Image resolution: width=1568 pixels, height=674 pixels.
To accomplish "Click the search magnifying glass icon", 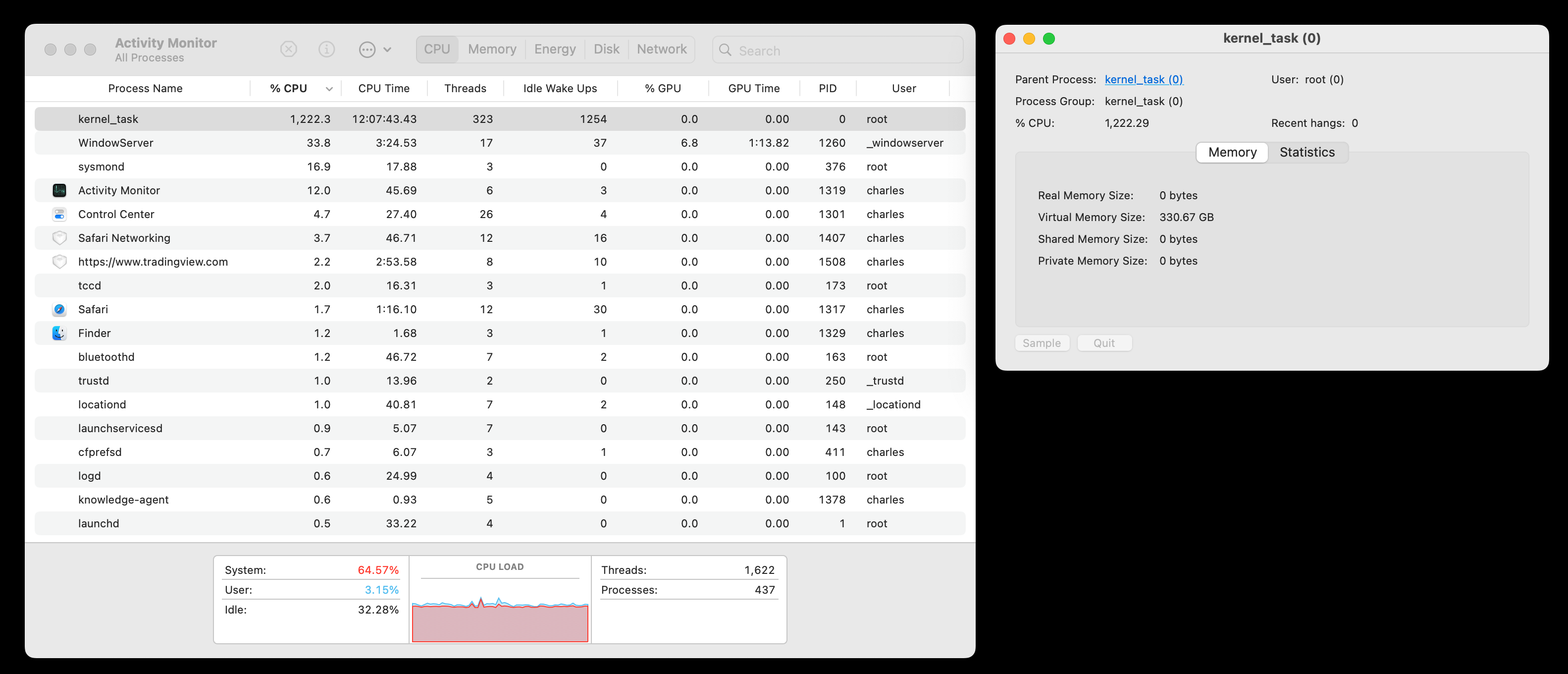I will pos(725,50).
